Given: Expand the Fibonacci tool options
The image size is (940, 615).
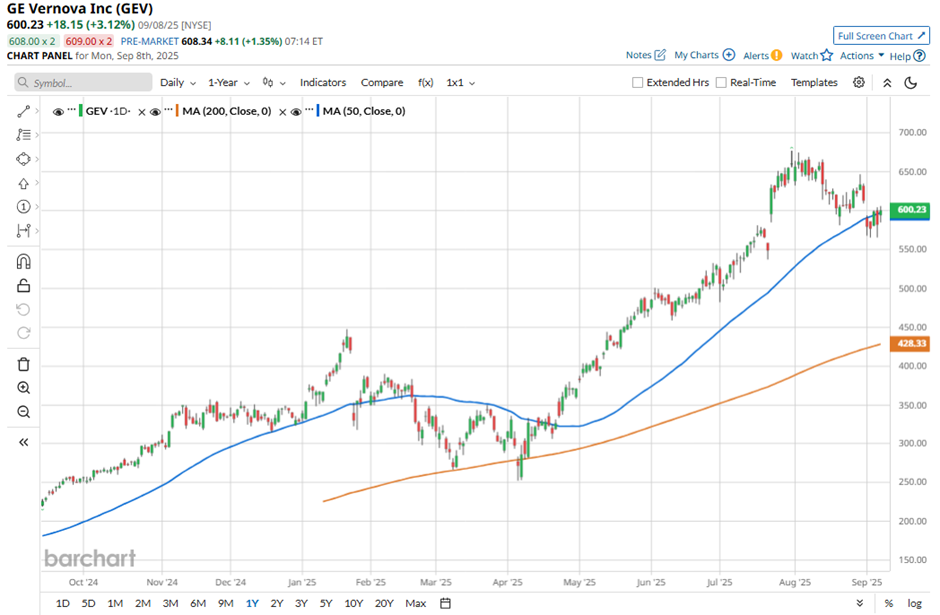Looking at the screenshot, I should 37,135.
